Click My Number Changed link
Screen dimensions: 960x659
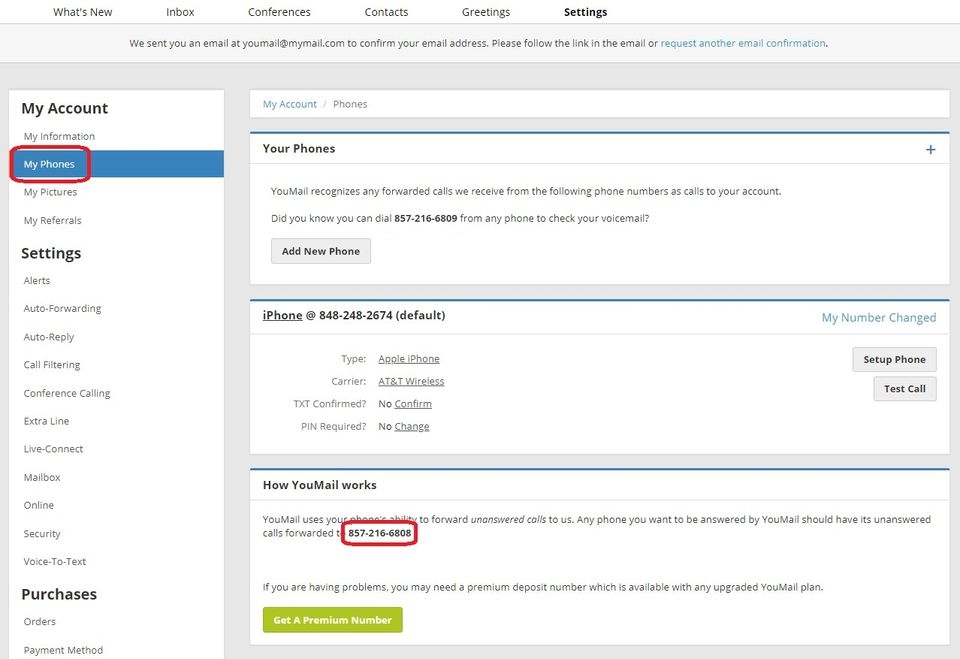(879, 318)
